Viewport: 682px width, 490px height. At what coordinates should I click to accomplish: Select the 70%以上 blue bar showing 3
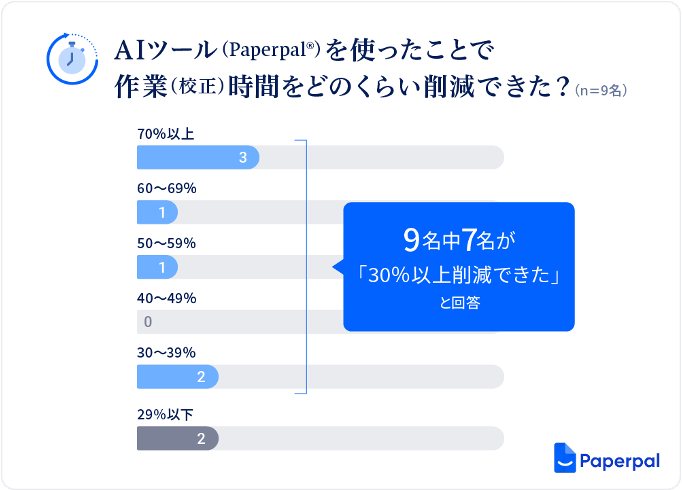[198, 157]
